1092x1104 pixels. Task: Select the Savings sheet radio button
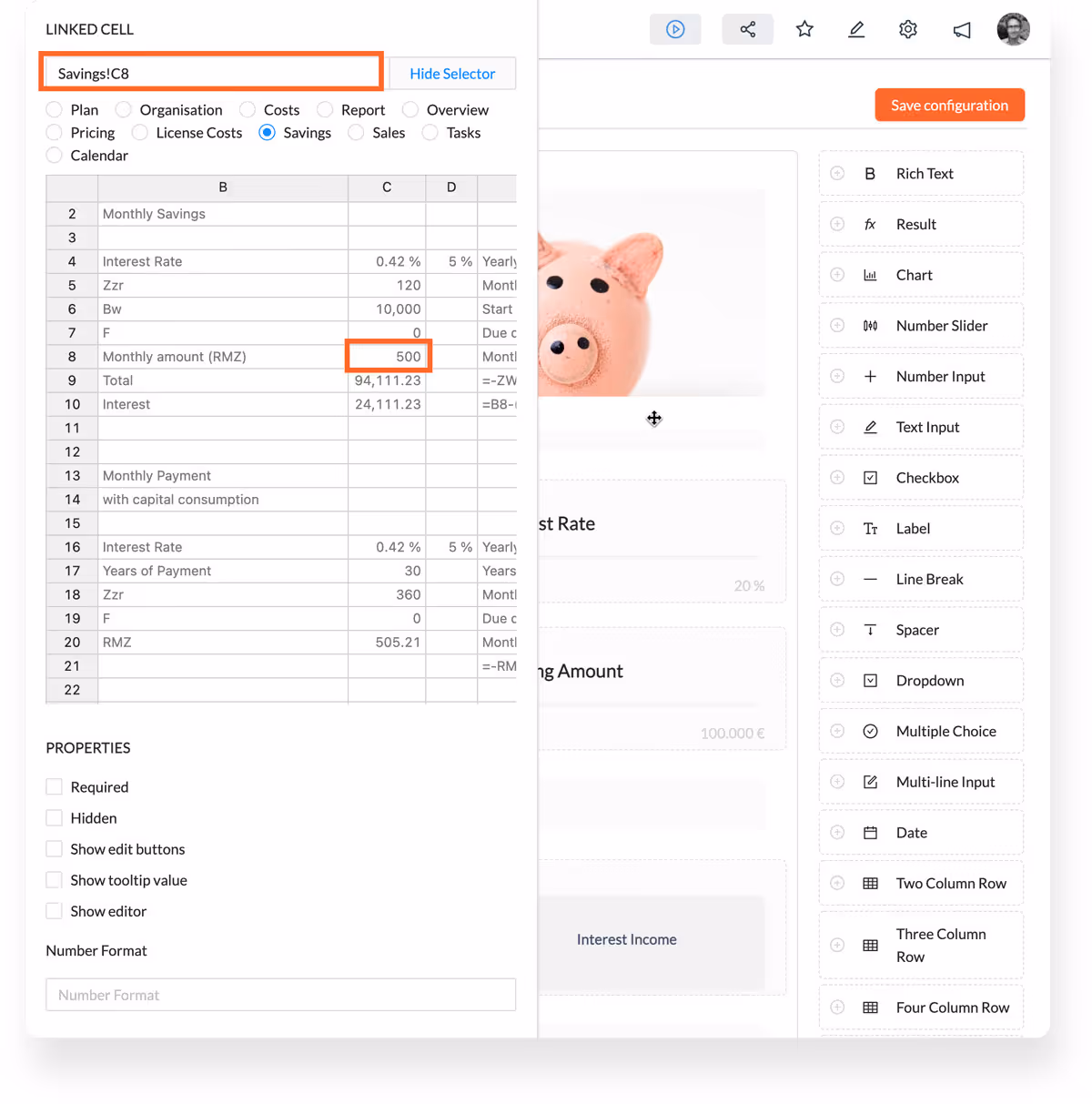pos(267,132)
